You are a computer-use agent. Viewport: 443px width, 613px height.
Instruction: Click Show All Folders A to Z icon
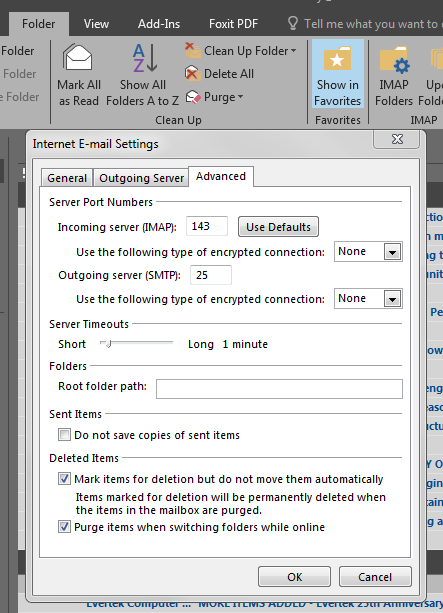coord(144,58)
